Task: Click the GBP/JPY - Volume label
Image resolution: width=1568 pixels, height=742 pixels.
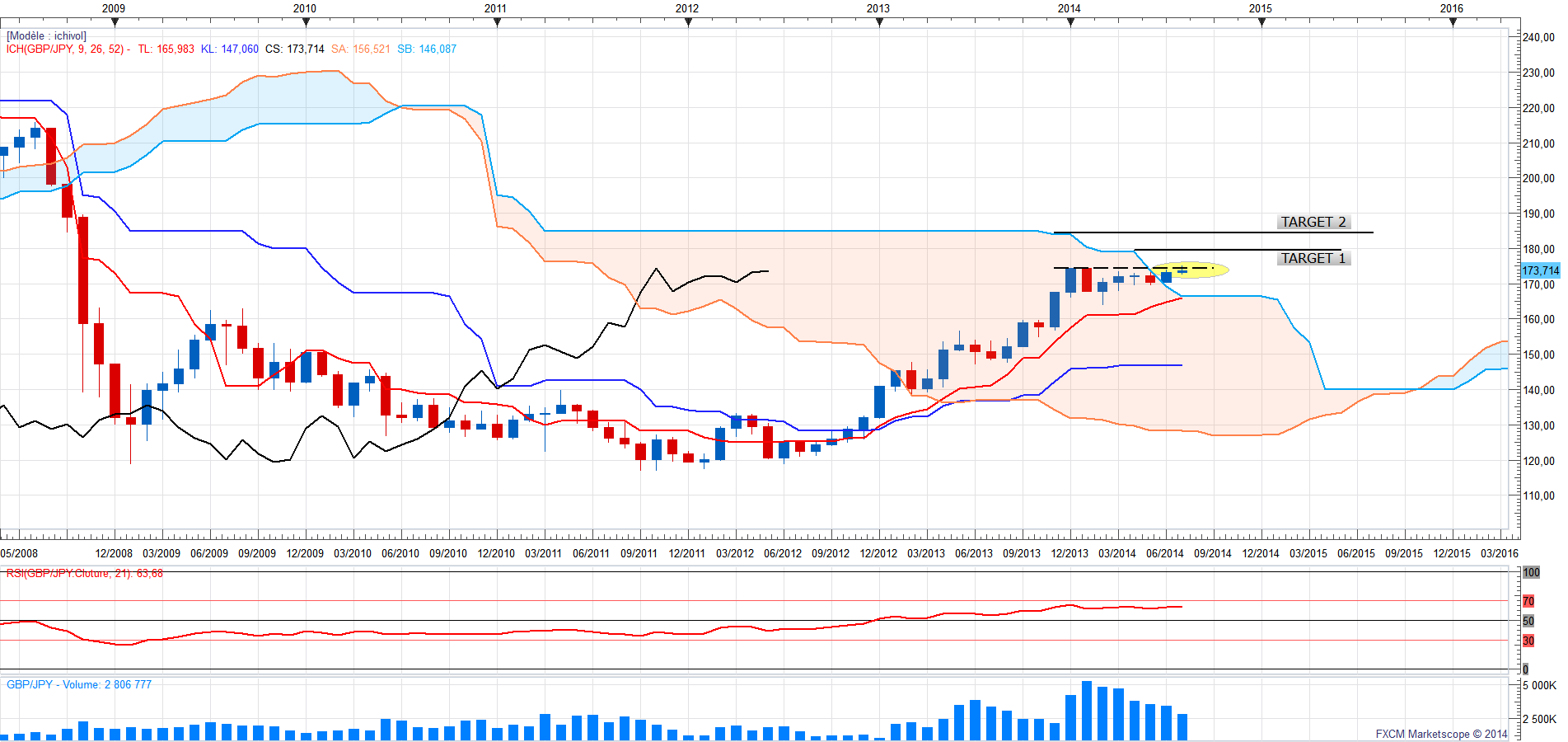Action: point(79,685)
